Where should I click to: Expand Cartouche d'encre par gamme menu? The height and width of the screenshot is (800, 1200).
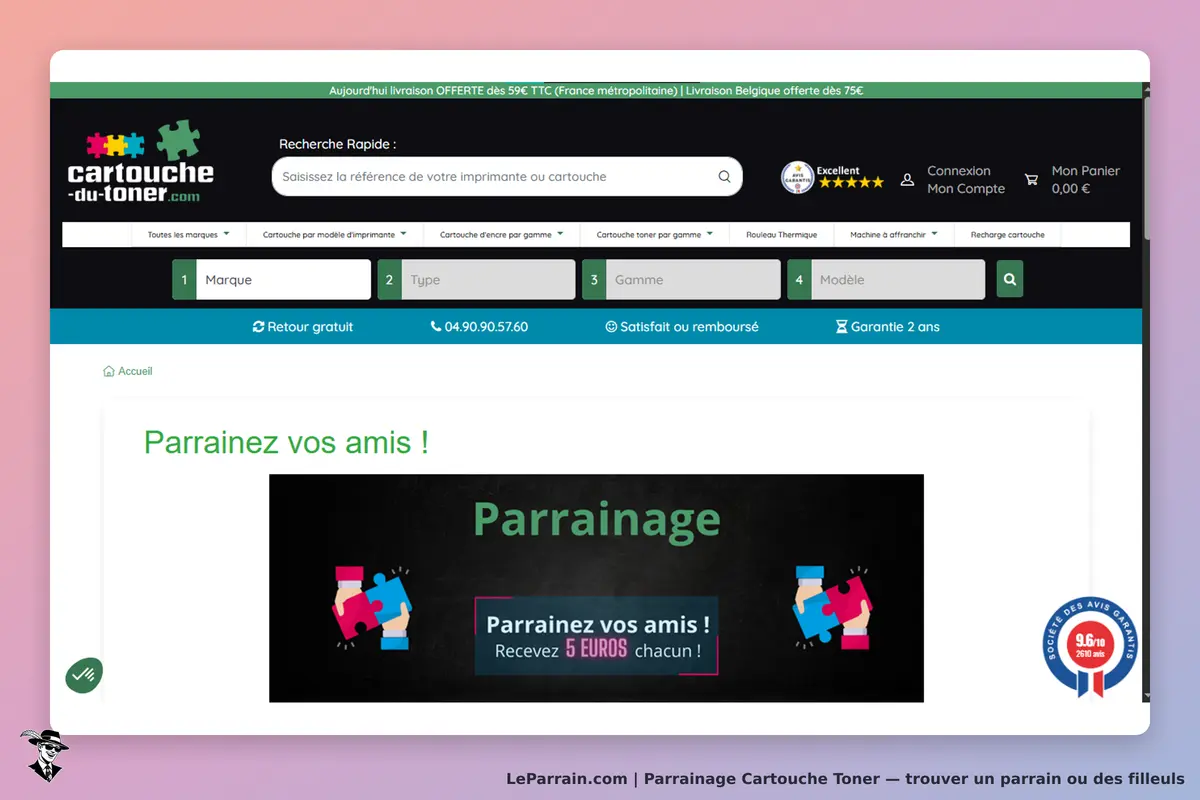tap(502, 235)
